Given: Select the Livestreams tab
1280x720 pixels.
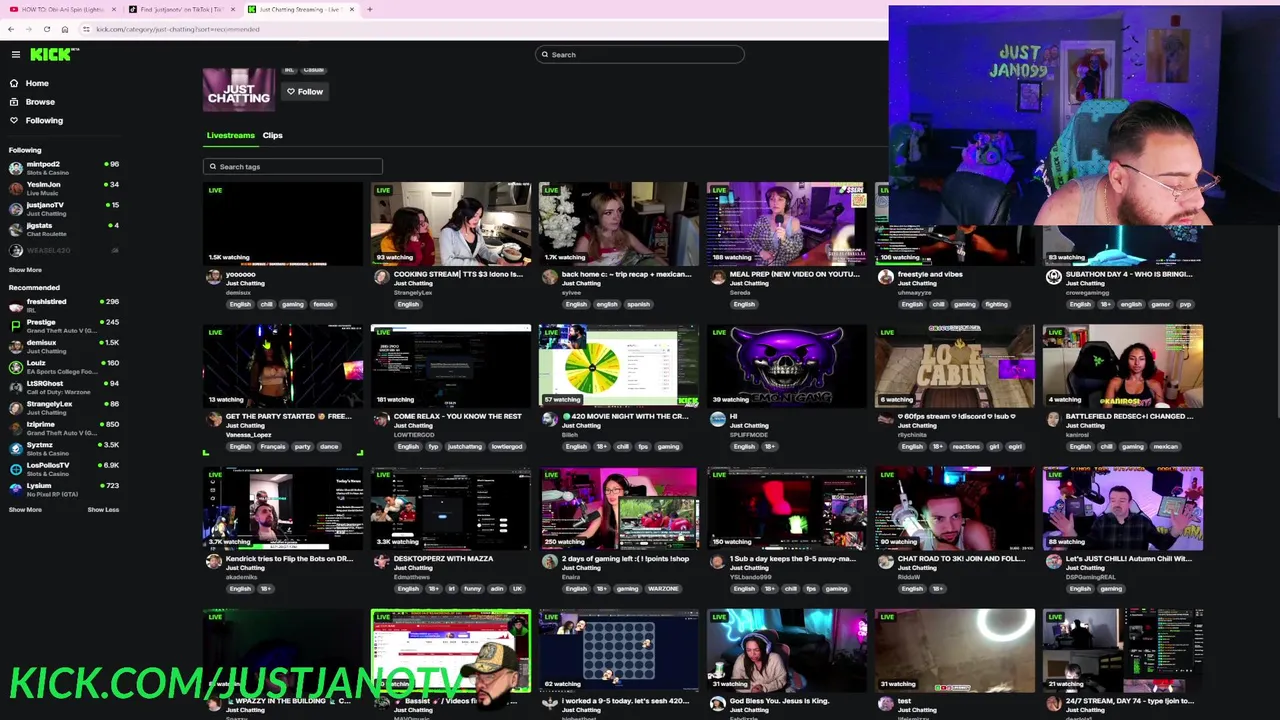Looking at the screenshot, I should click(230, 135).
